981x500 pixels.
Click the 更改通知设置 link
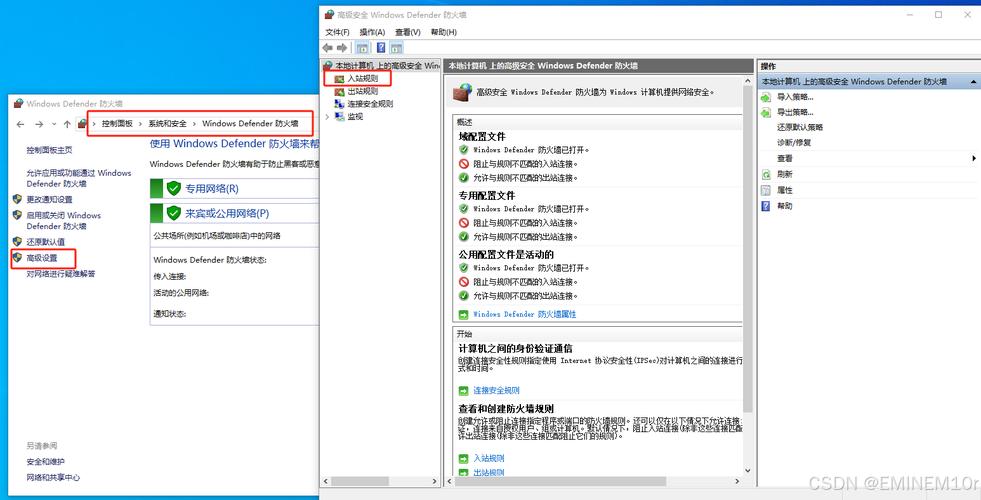(49, 199)
